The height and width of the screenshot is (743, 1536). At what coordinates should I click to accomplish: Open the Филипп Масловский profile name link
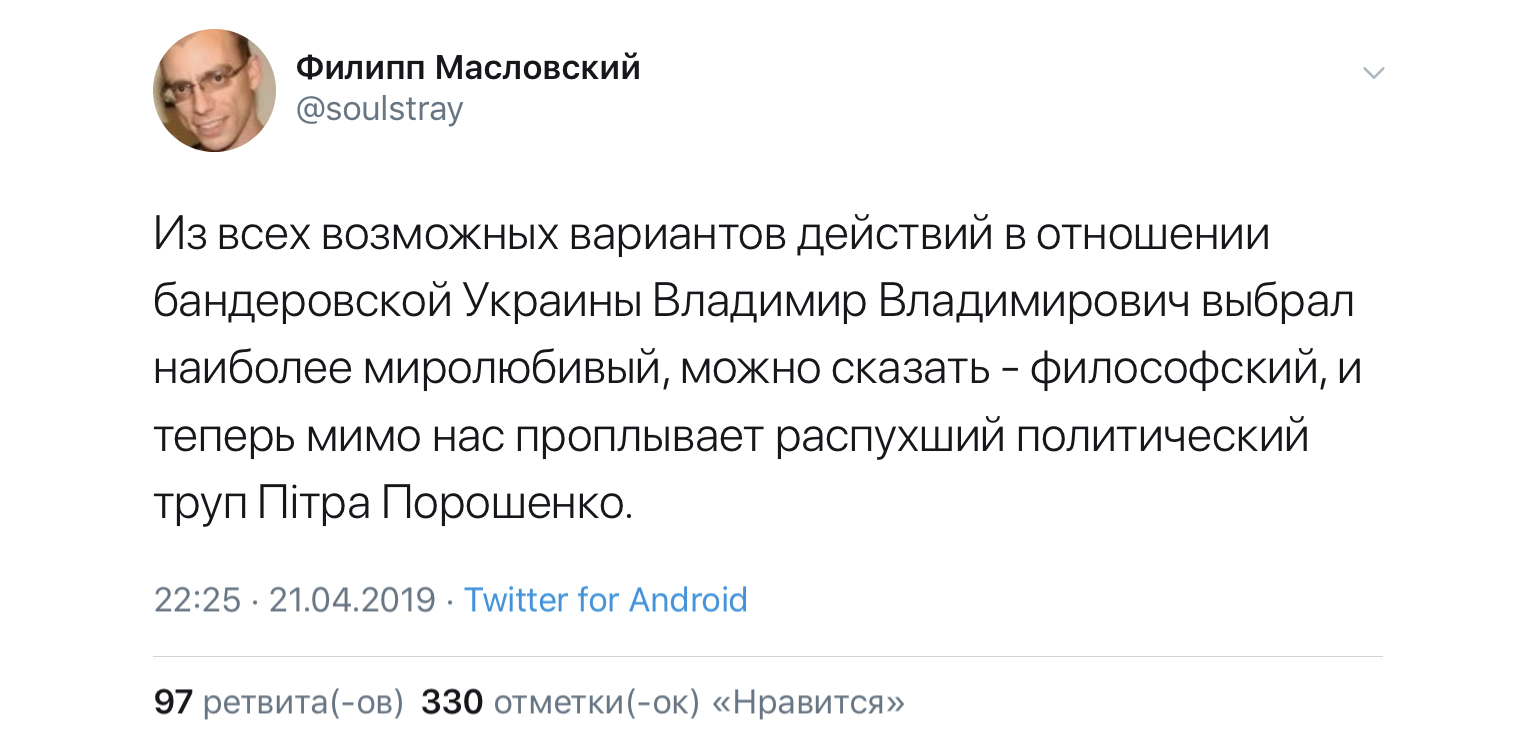(x=468, y=68)
